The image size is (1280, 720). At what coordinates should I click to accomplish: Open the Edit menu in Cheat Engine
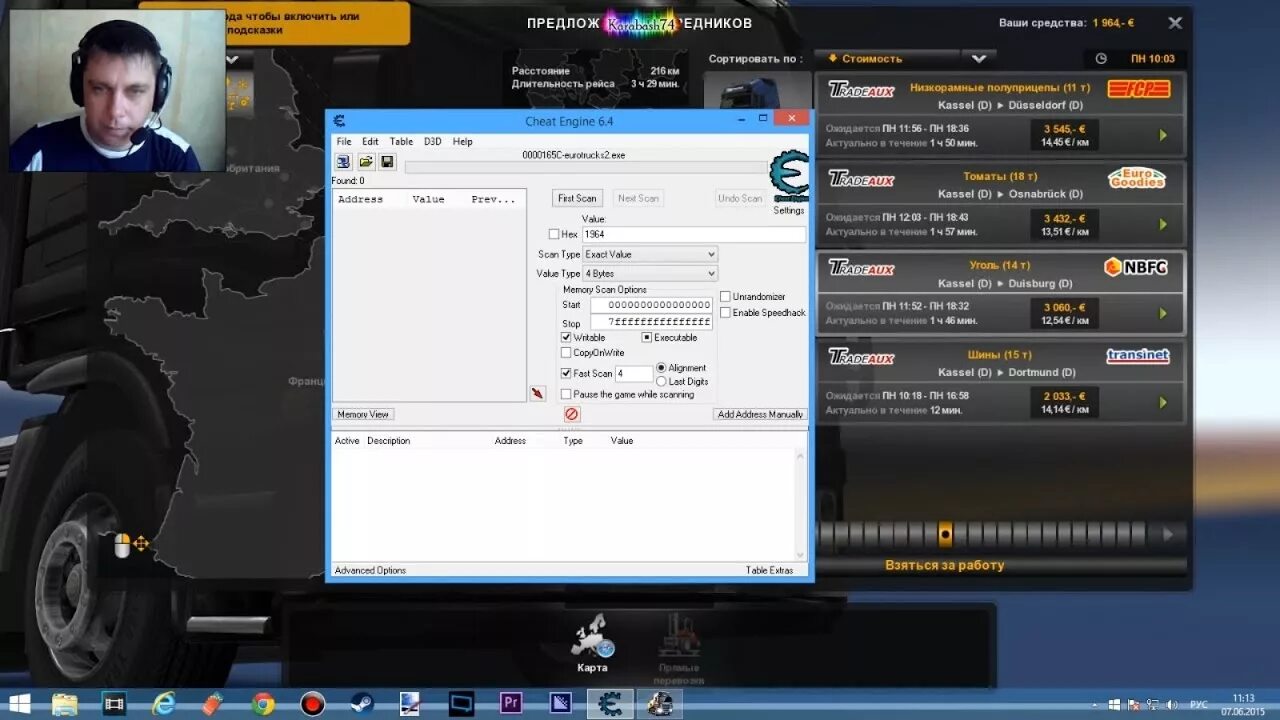click(x=370, y=141)
